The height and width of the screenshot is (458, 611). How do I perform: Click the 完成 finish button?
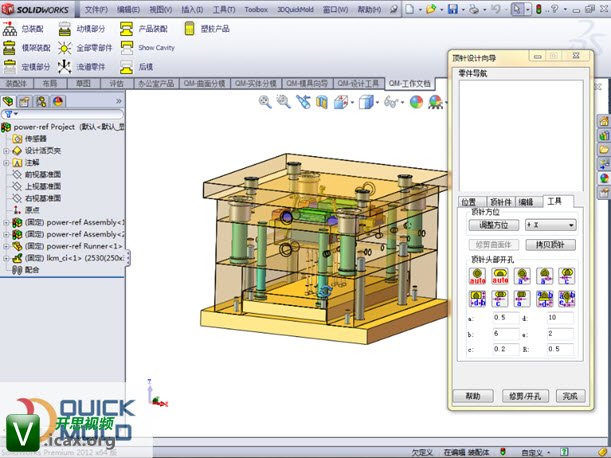[569, 396]
